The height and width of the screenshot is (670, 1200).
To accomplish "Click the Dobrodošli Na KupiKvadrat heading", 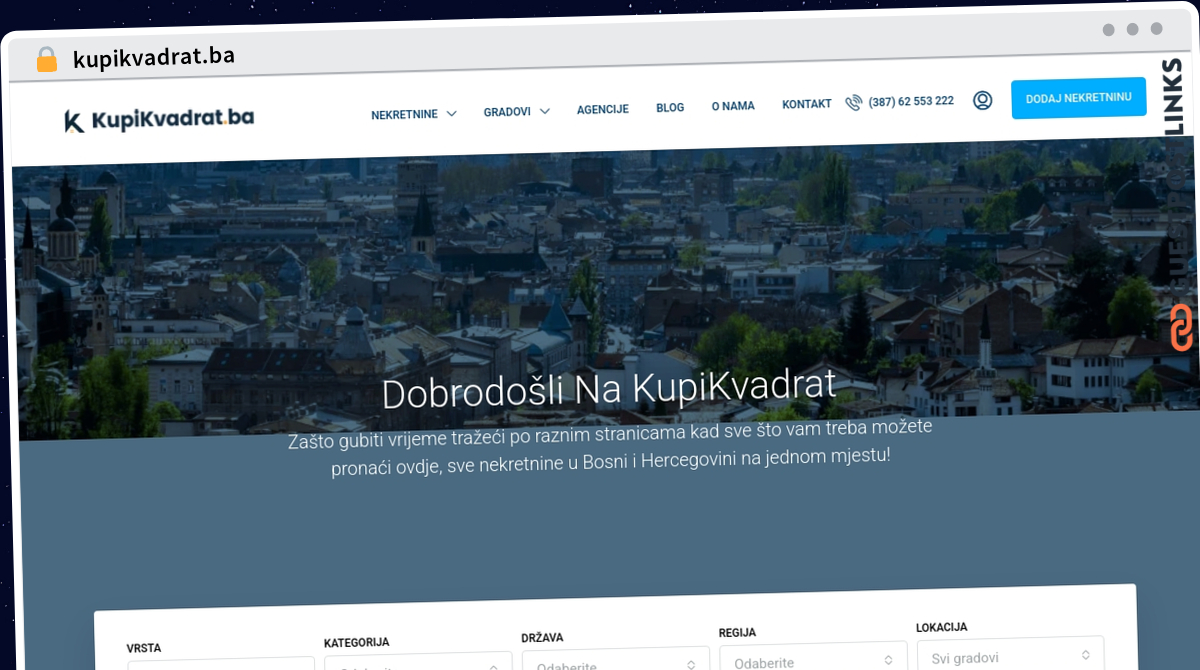I will (x=608, y=389).
